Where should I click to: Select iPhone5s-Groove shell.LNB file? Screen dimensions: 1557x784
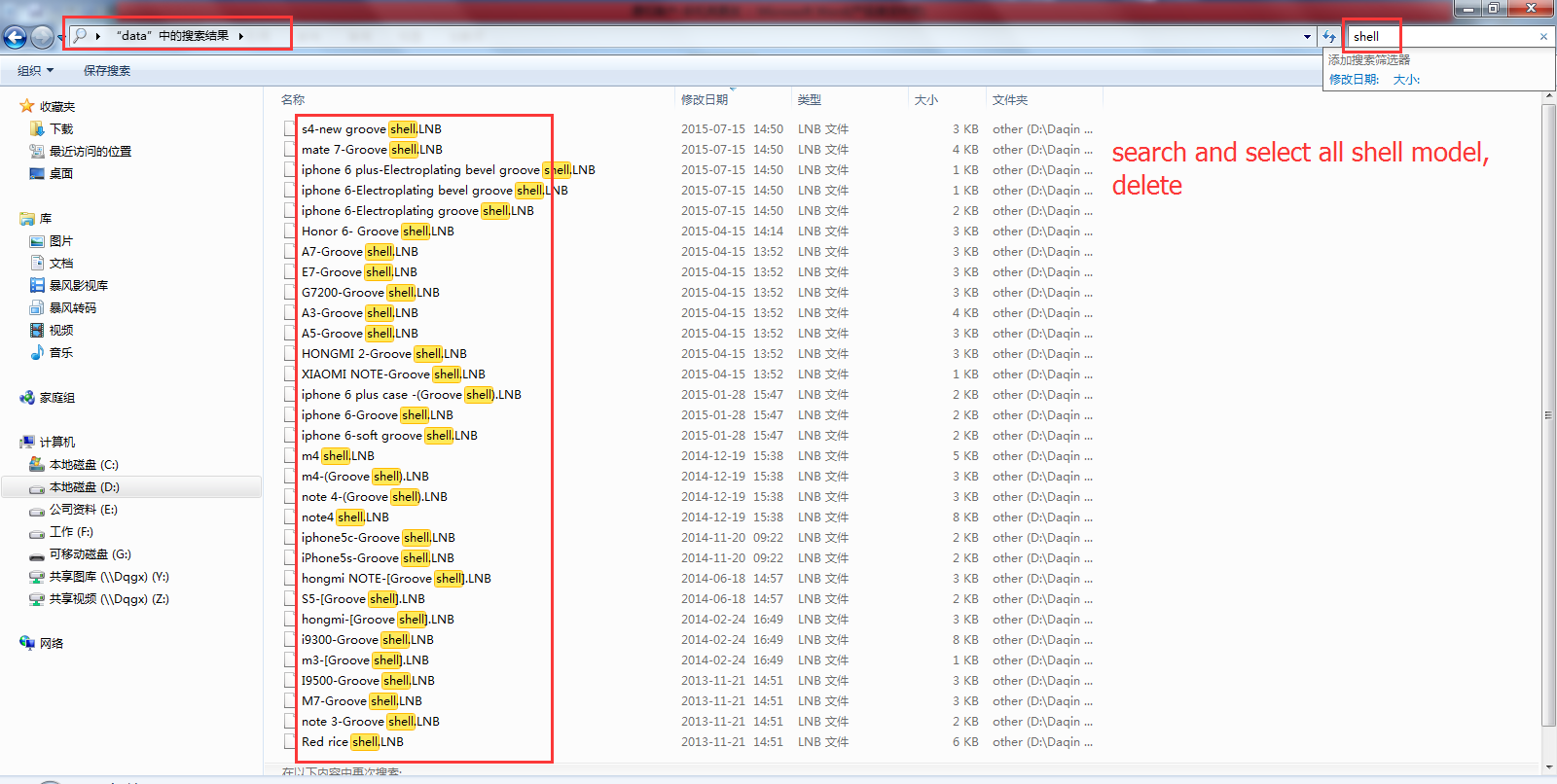[378, 557]
